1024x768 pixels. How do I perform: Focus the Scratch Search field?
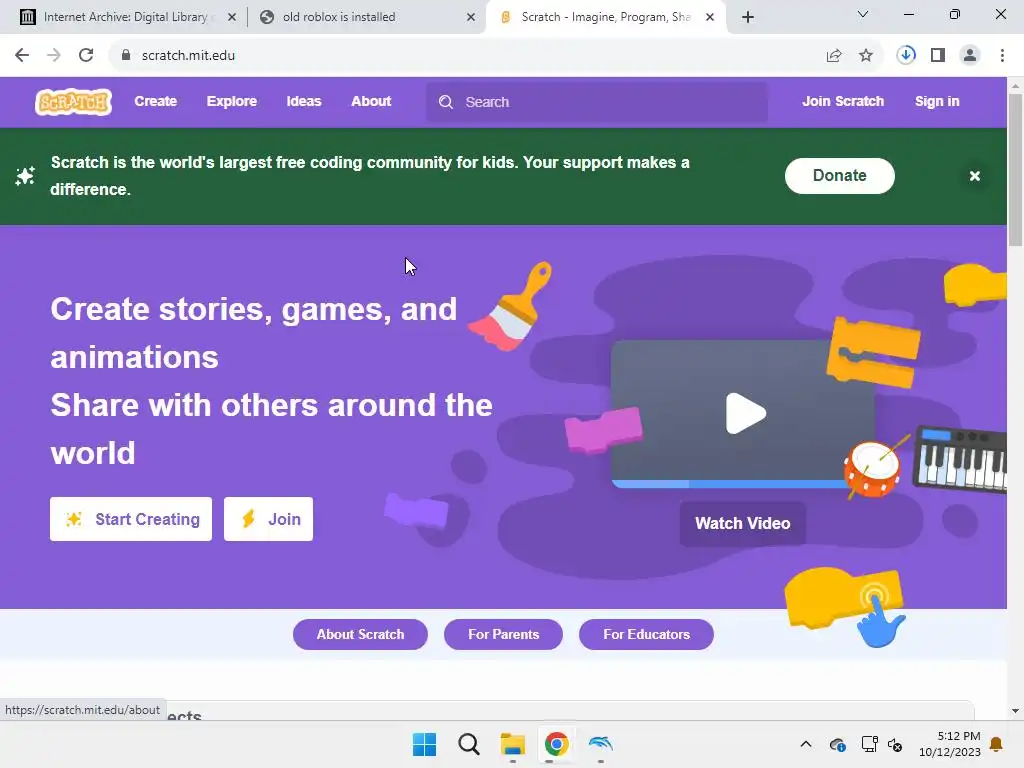[x=597, y=102]
